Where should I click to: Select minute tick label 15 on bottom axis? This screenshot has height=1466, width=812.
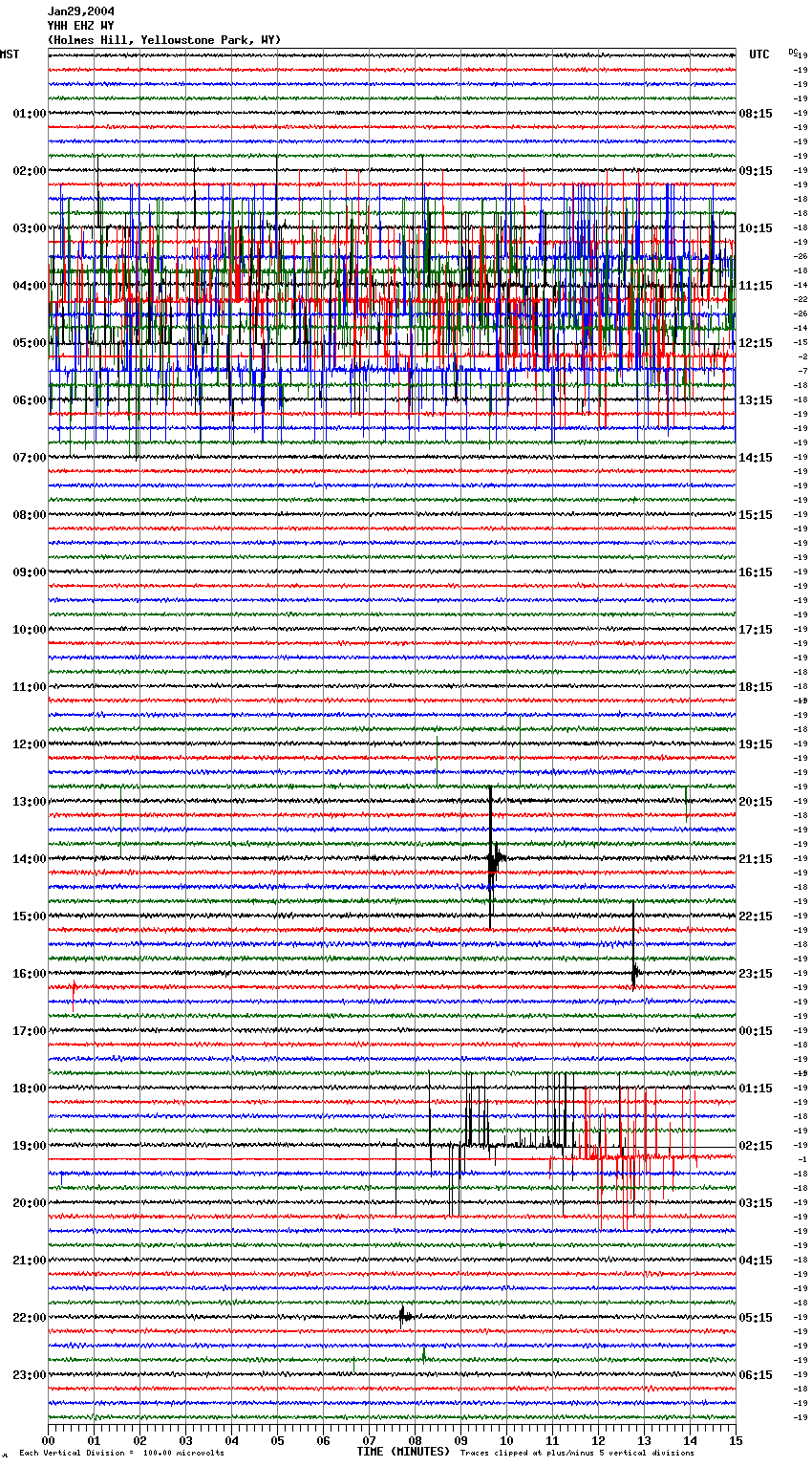coord(736,1440)
